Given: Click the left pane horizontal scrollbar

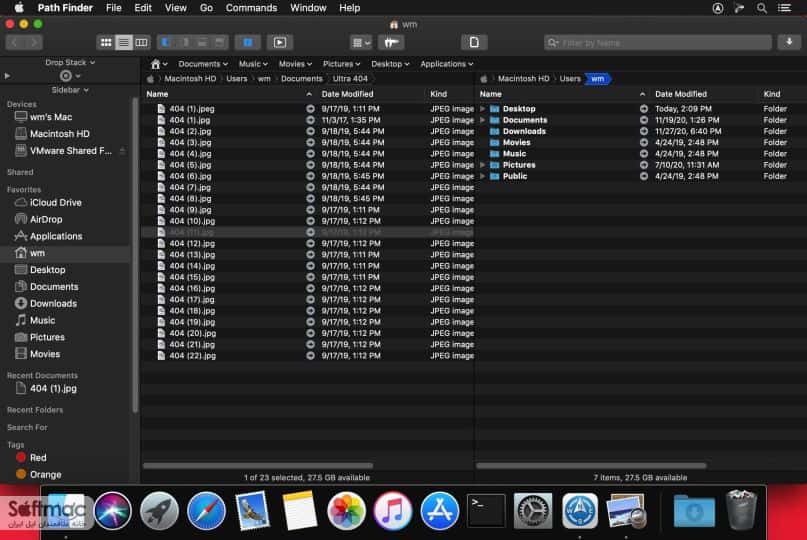Looking at the screenshot, I should pos(258,466).
